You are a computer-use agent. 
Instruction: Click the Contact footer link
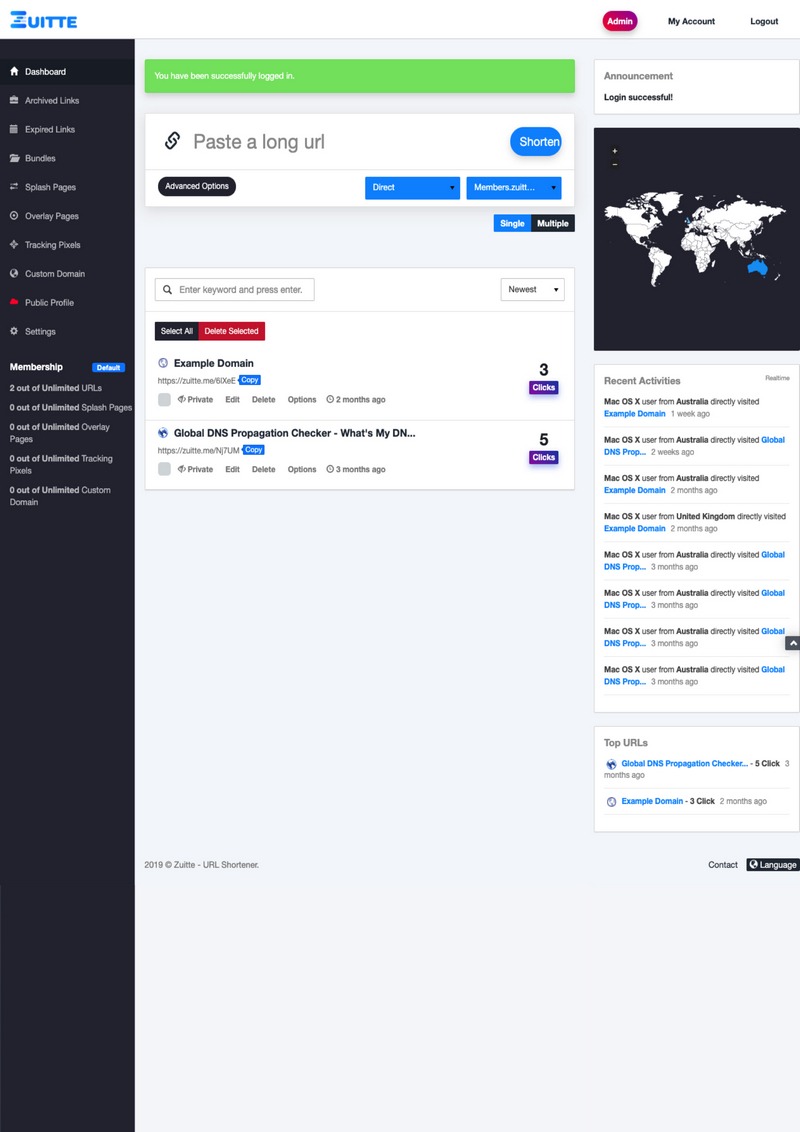point(723,864)
